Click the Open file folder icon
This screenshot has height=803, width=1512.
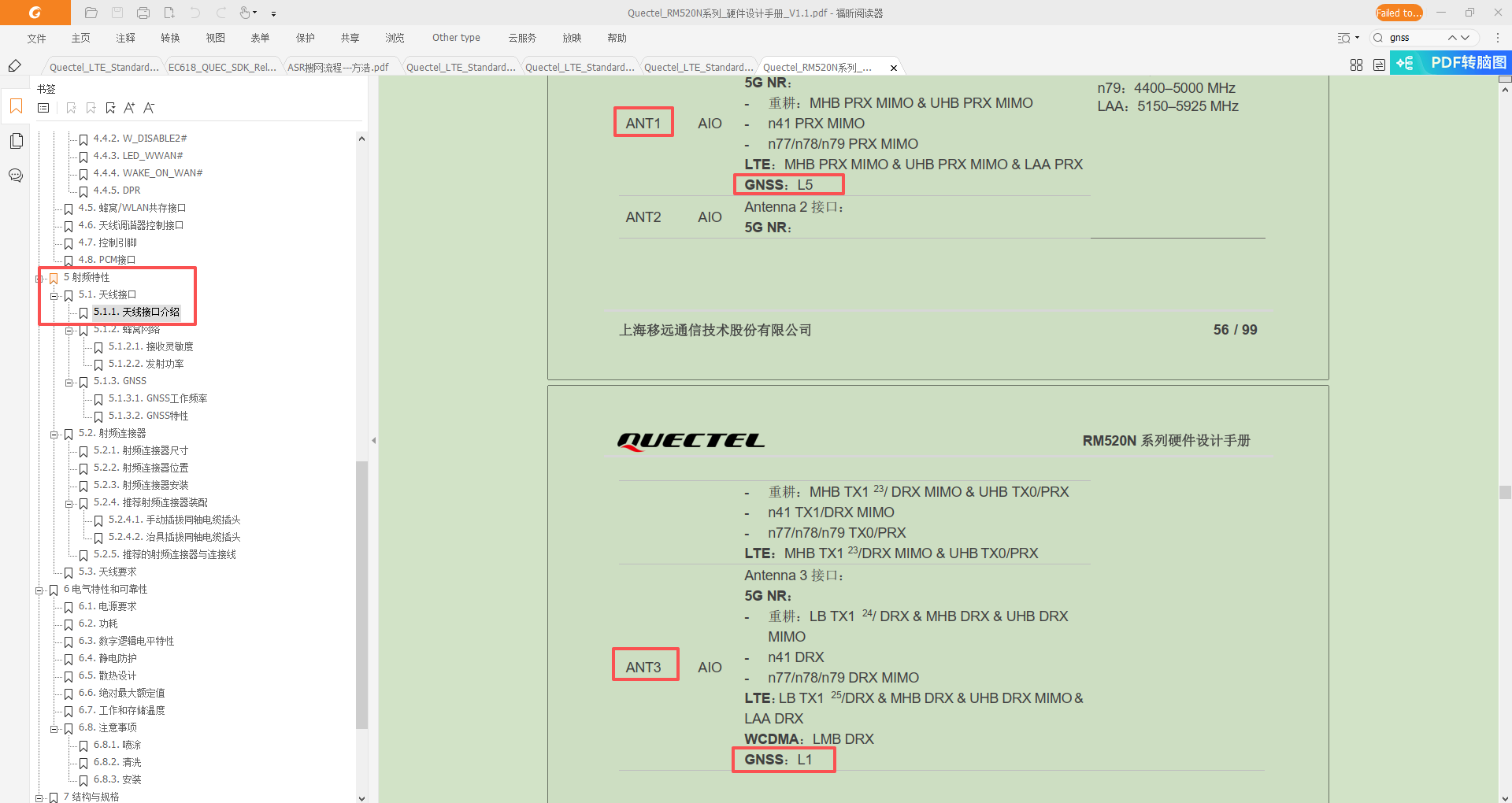91,13
